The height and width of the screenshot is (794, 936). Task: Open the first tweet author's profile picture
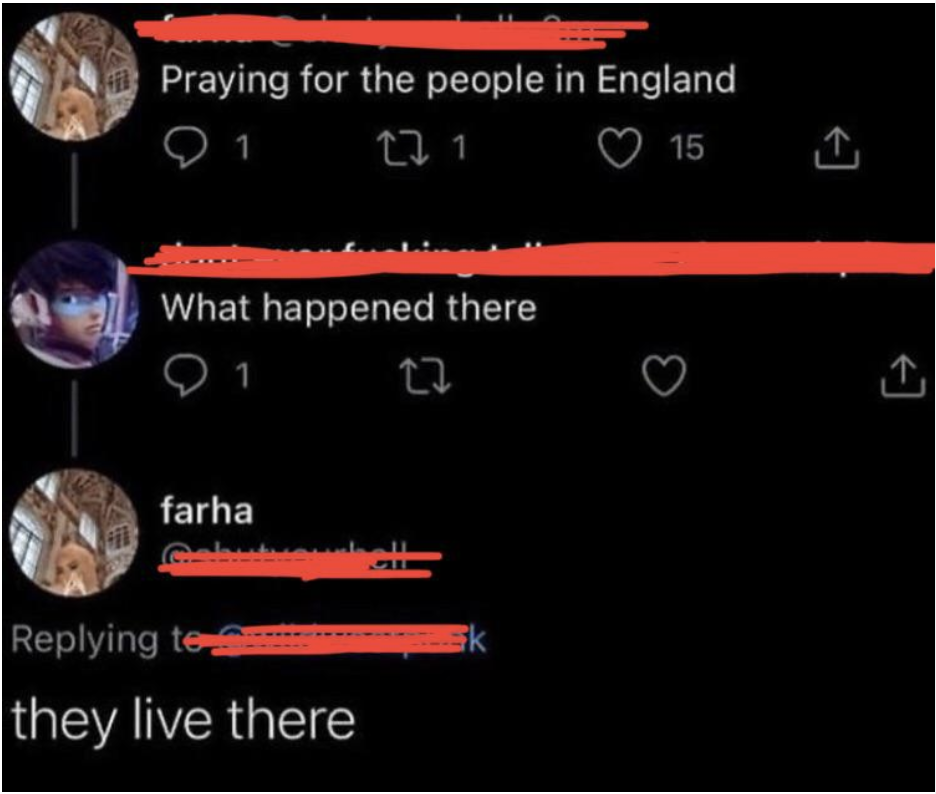click(74, 77)
